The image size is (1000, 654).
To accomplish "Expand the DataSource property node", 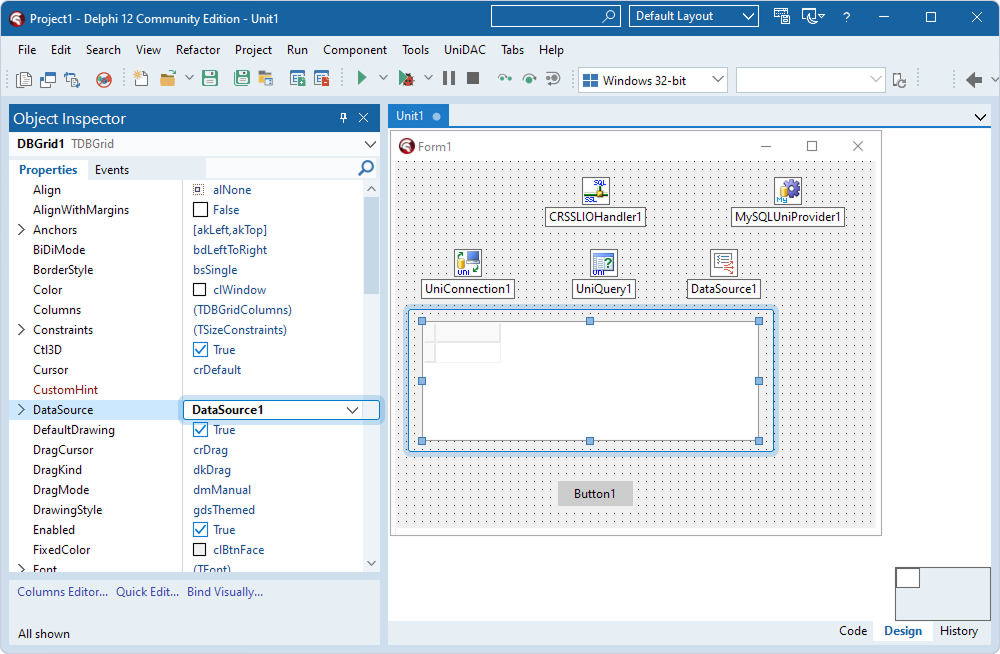I will [21, 410].
